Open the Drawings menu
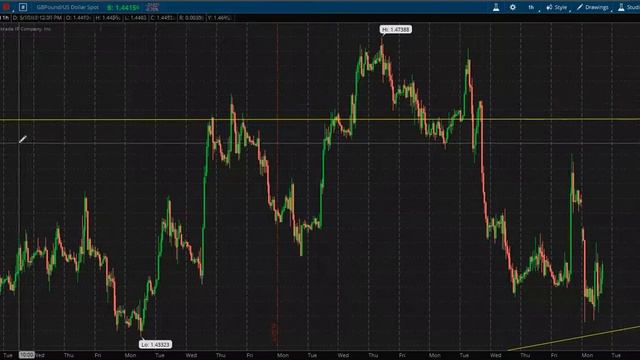The image size is (640, 360). coord(593,7)
